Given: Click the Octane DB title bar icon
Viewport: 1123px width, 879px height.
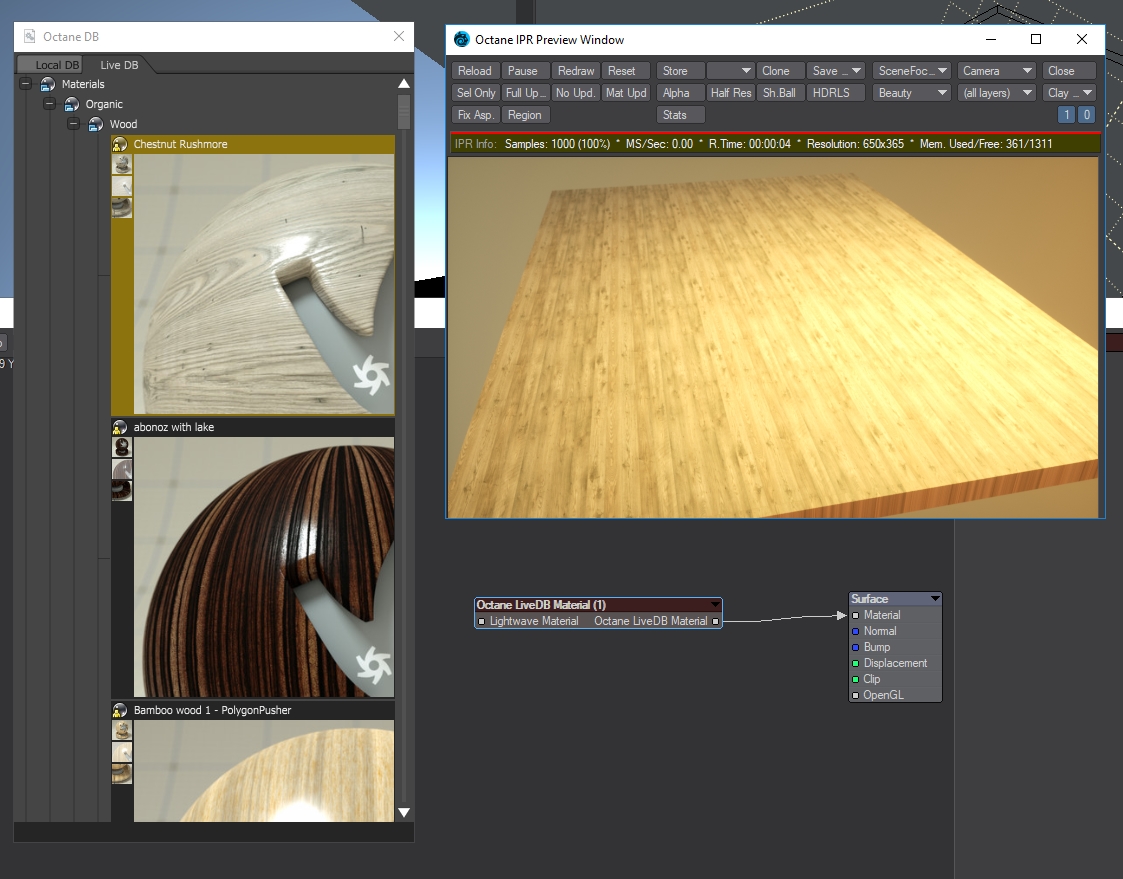Looking at the screenshot, I should tap(29, 36).
